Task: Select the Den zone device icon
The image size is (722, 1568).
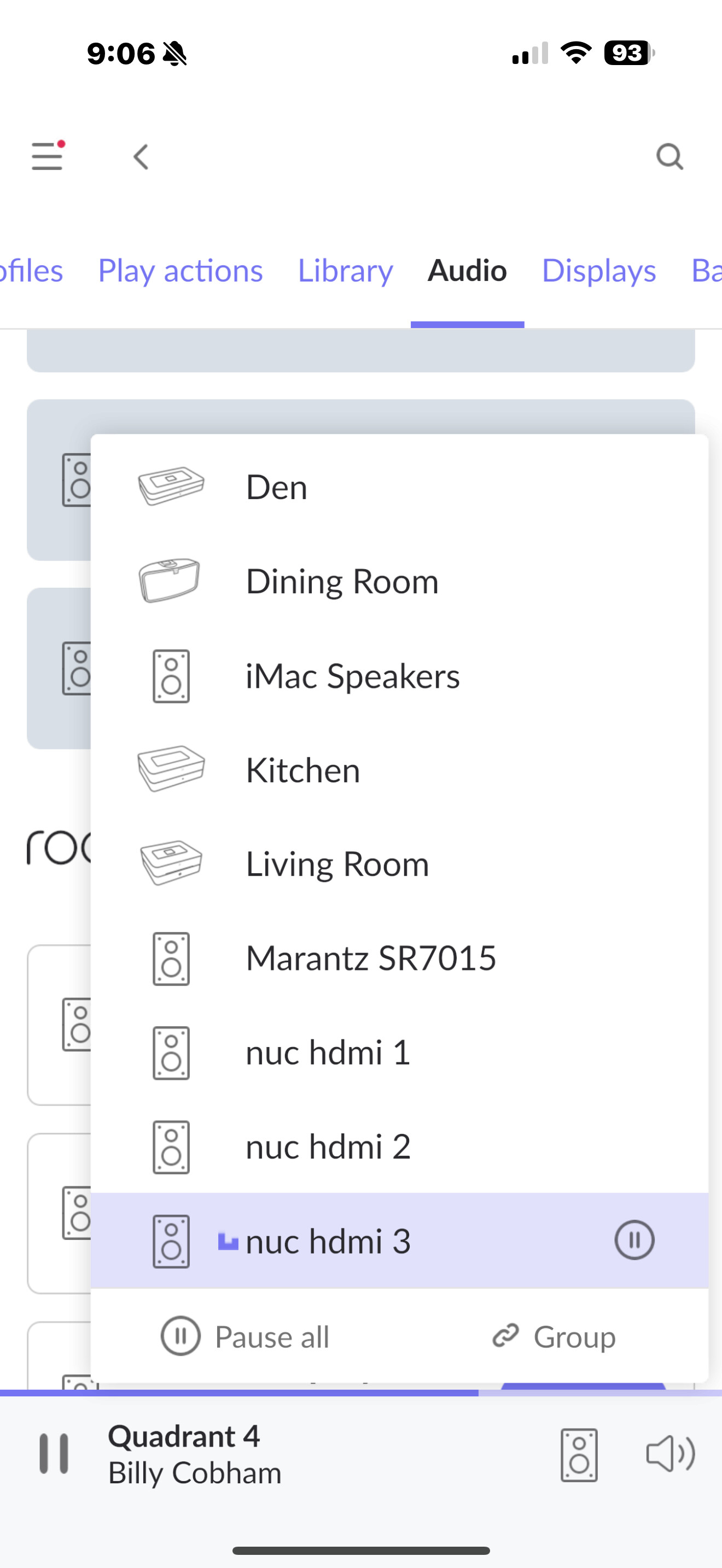Action: tap(171, 487)
